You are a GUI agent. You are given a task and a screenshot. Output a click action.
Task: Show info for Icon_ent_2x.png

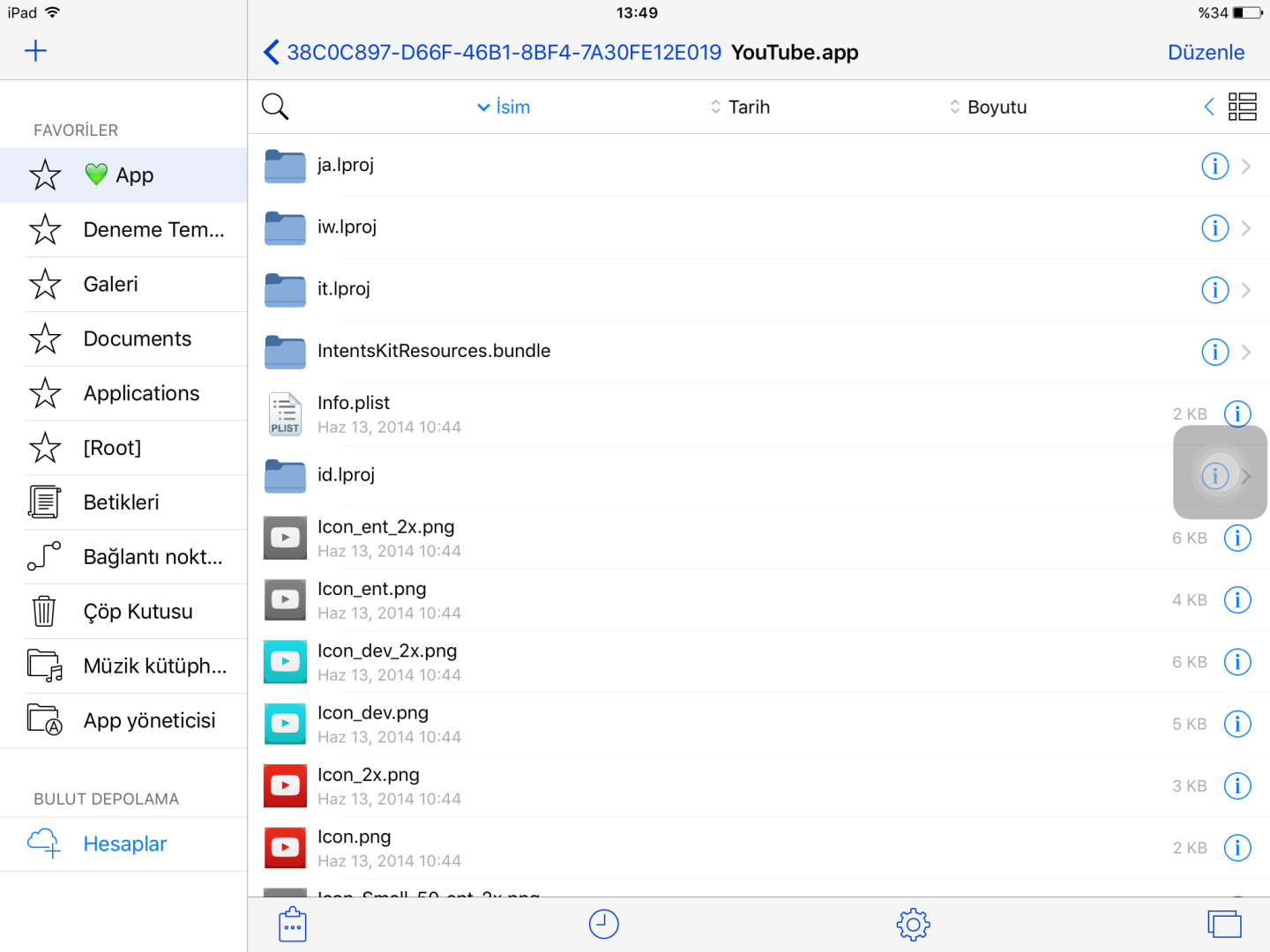tap(1238, 538)
